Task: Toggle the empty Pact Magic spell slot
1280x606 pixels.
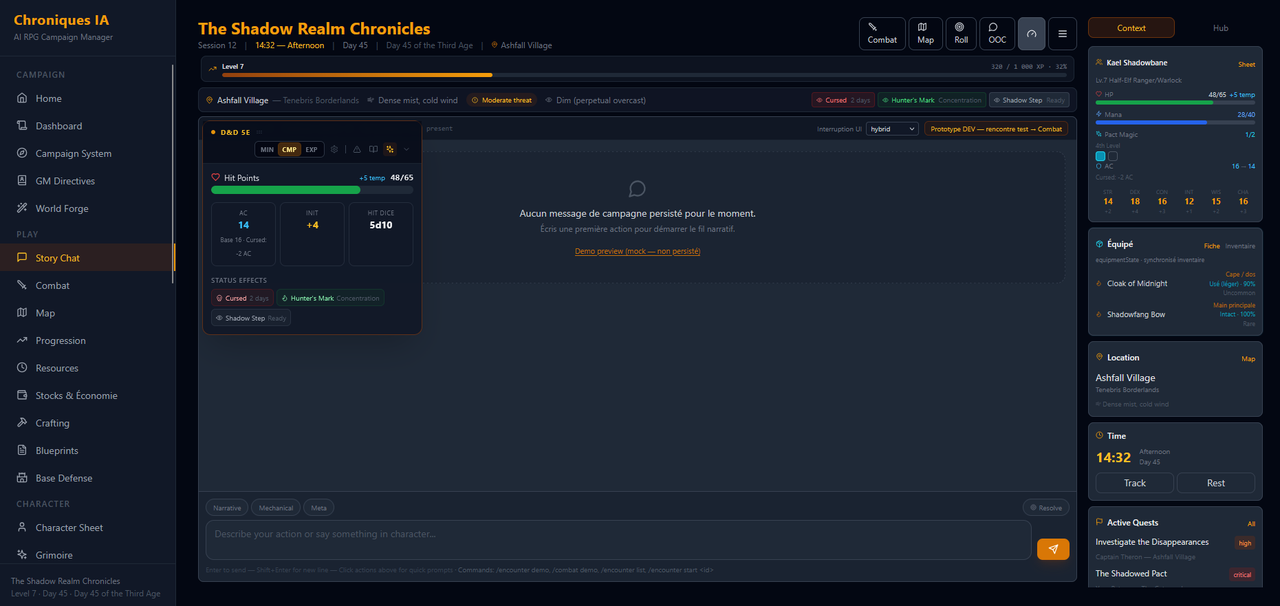Action: [1113, 156]
